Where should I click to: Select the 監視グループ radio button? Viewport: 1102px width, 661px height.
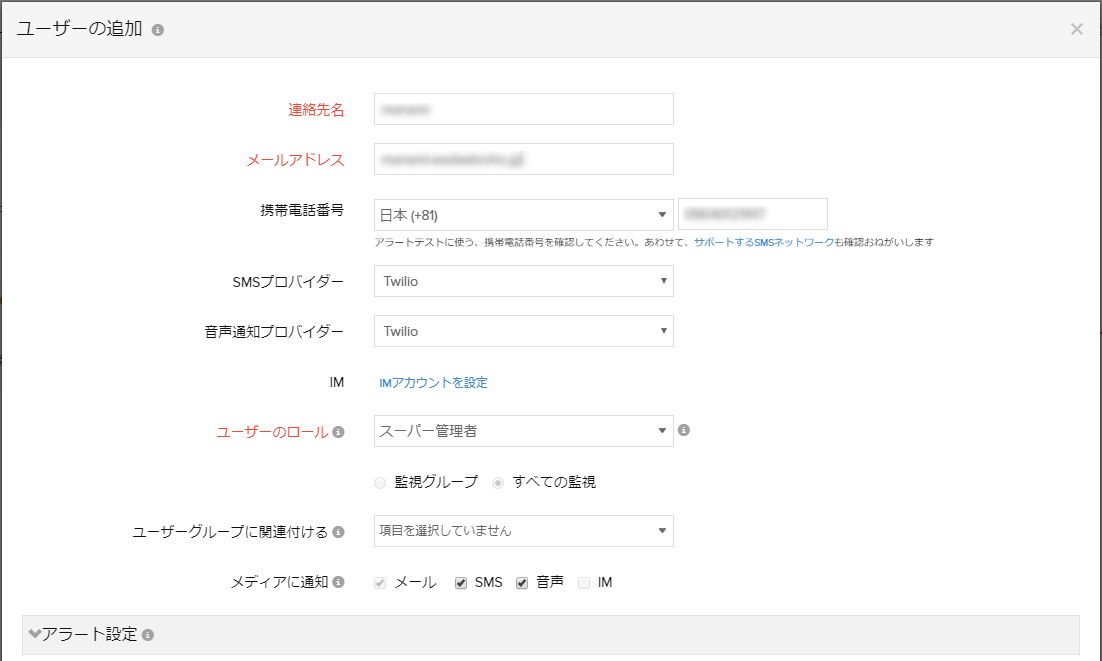coord(380,483)
